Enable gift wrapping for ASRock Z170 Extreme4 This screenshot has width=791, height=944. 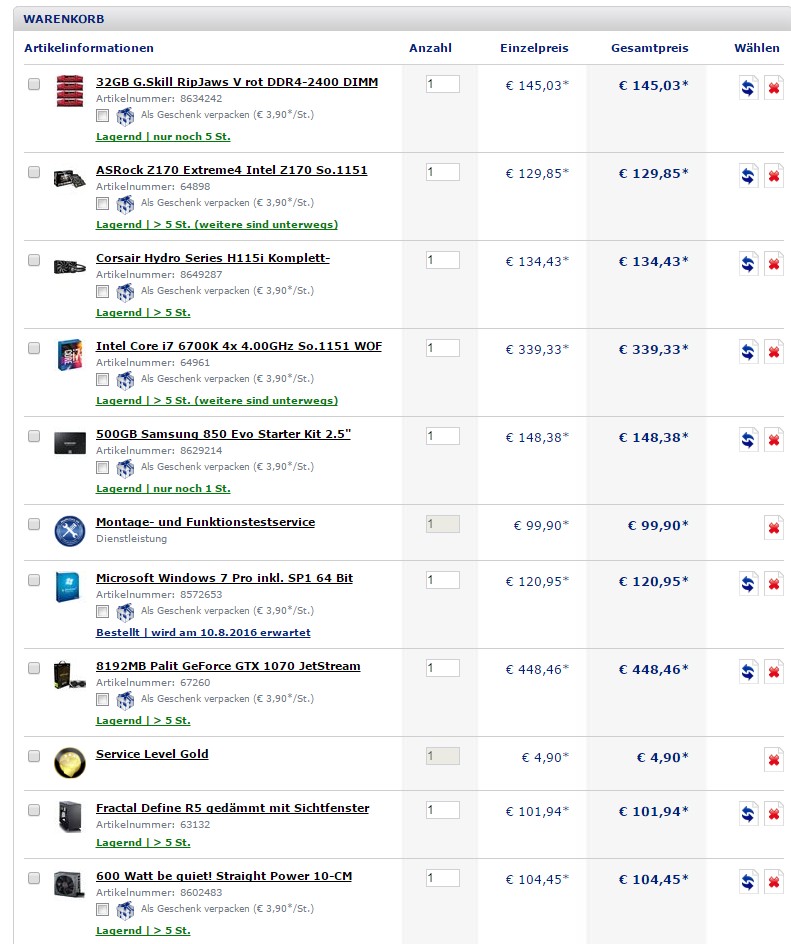[x=103, y=203]
